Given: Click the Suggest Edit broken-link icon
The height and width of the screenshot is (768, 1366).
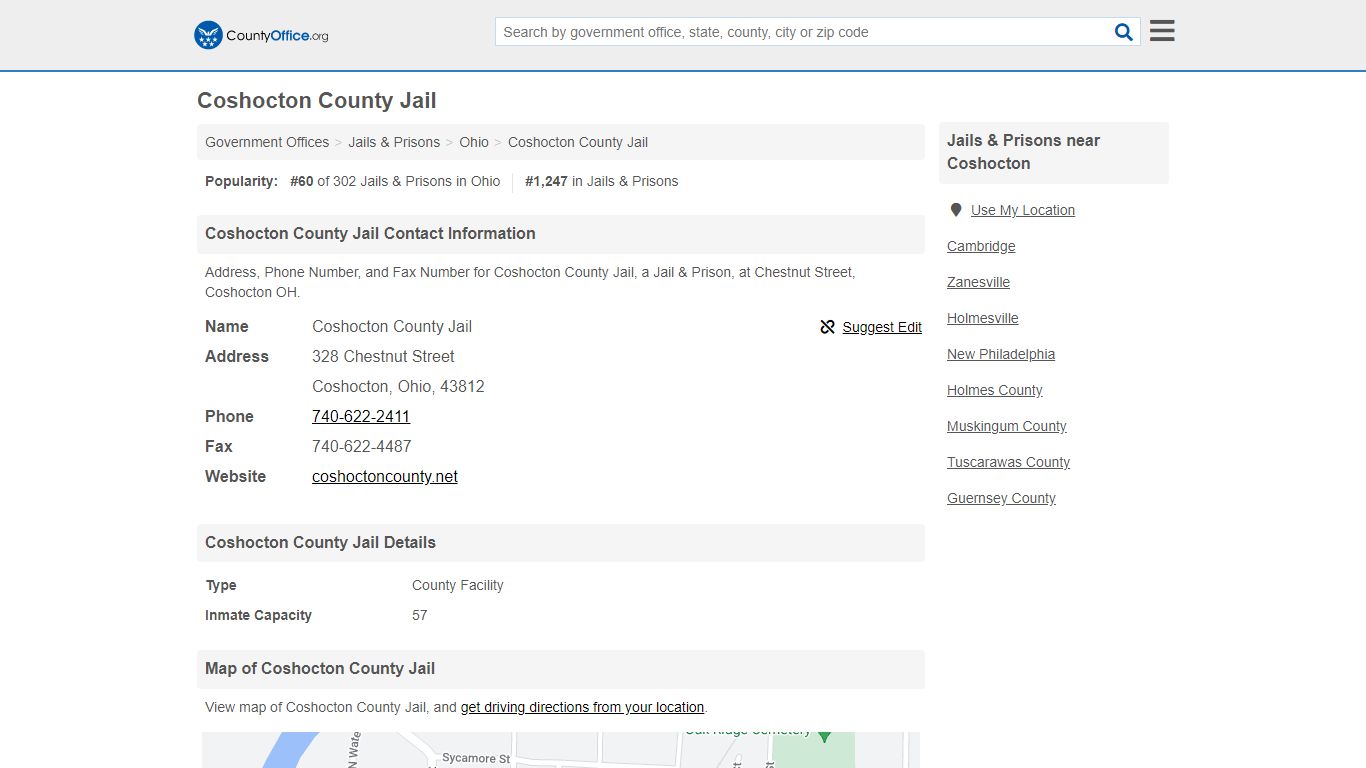Looking at the screenshot, I should (x=827, y=327).
